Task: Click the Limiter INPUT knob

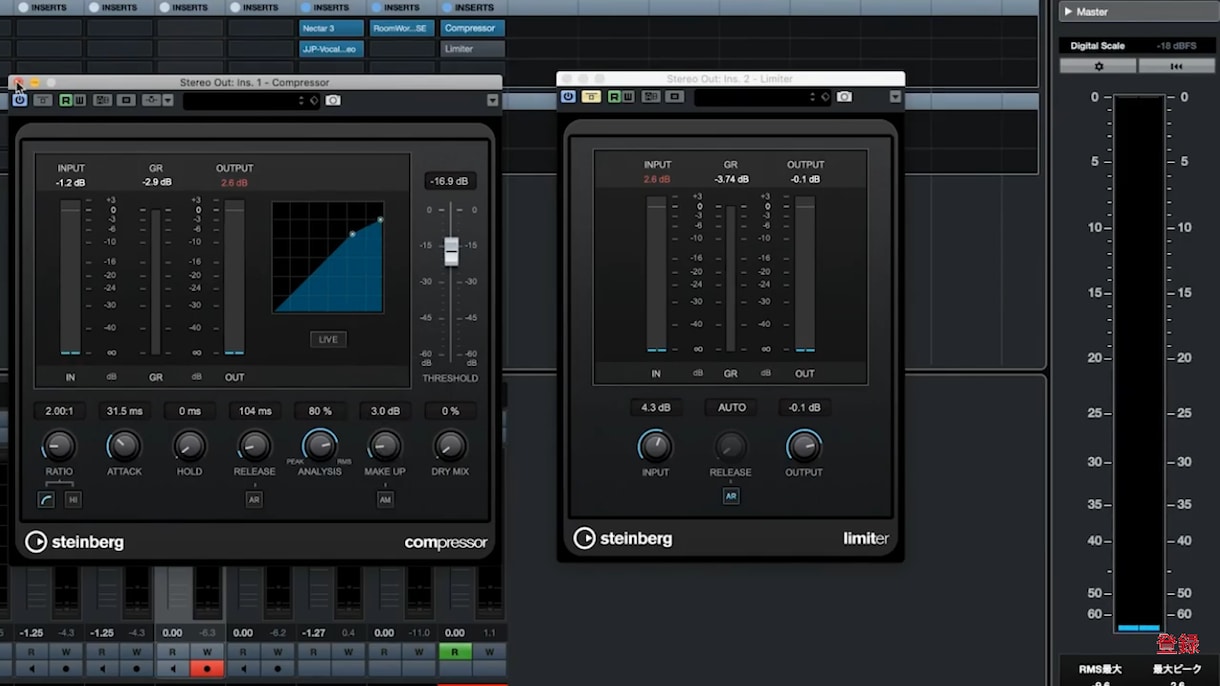Action: 655,445
